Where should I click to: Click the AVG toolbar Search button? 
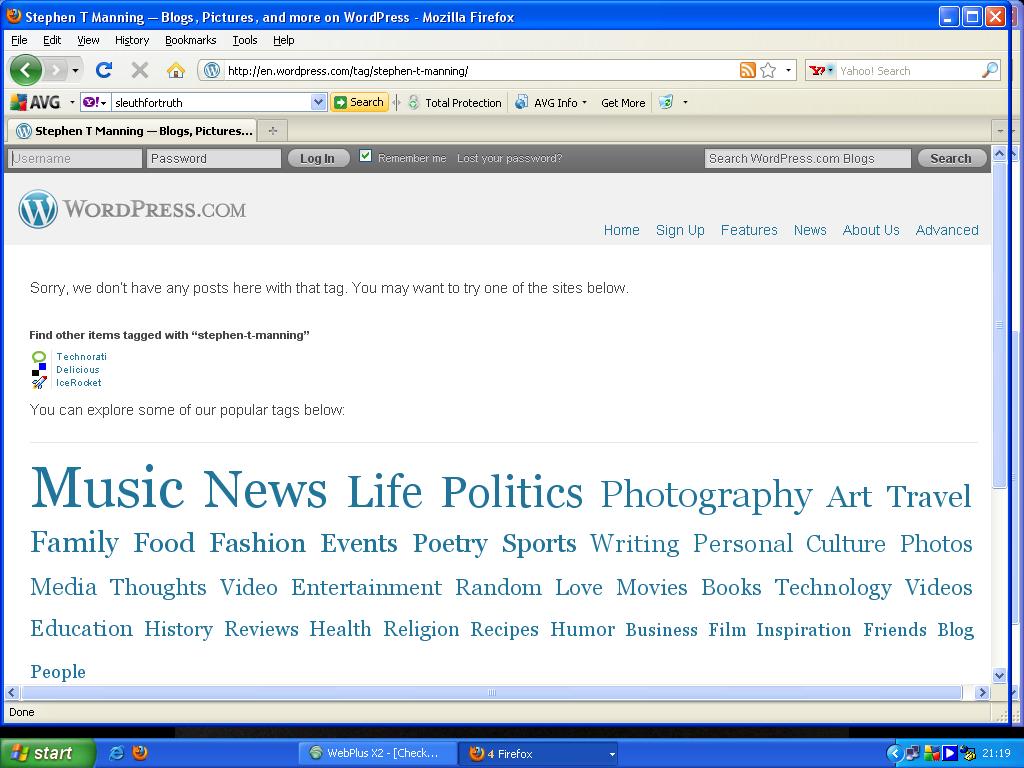[359, 103]
